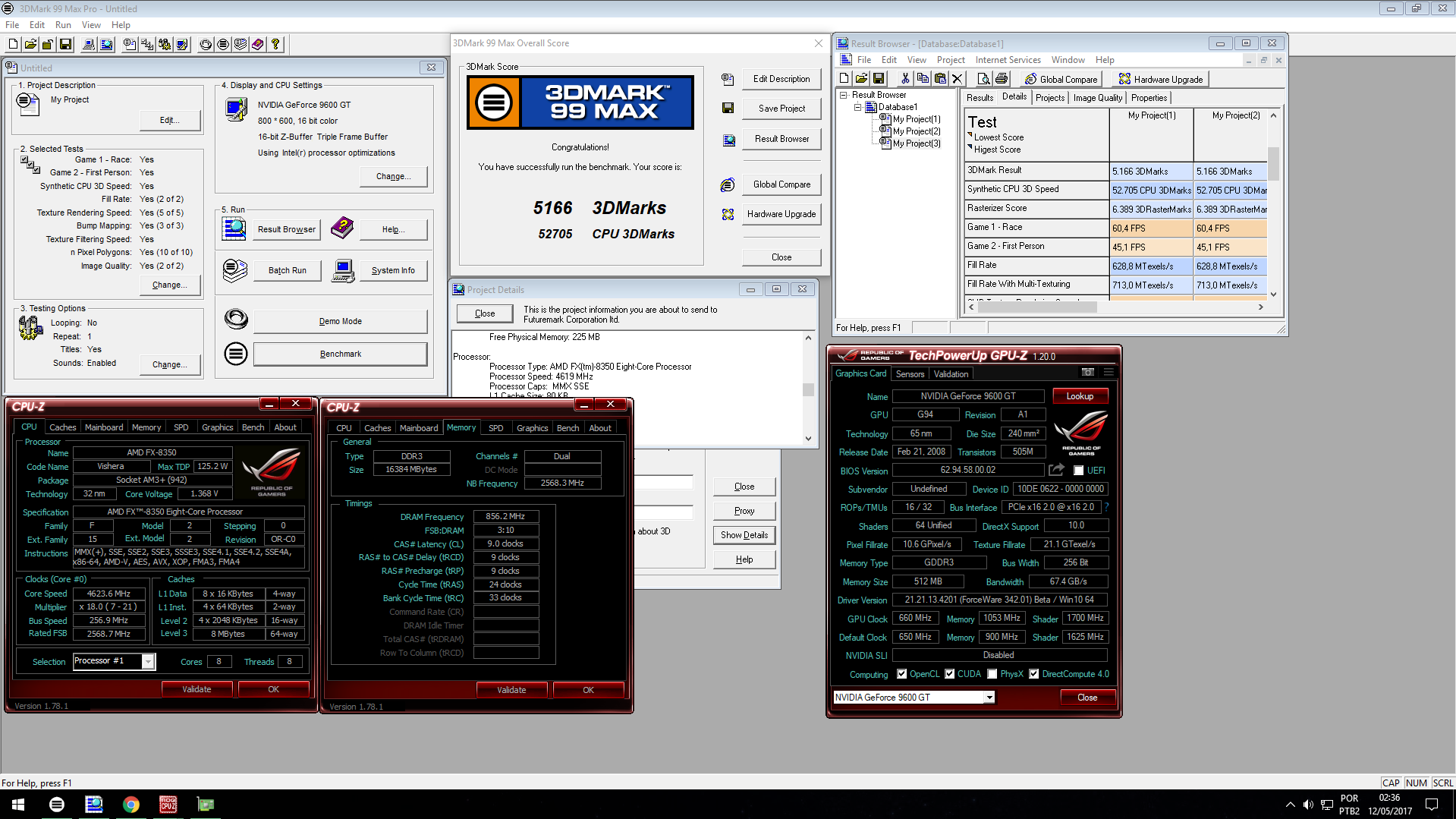The width and height of the screenshot is (1456, 819).
Task: Click the Open project folder icon in 3DMark toolbar
Action: click(x=31, y=45)
